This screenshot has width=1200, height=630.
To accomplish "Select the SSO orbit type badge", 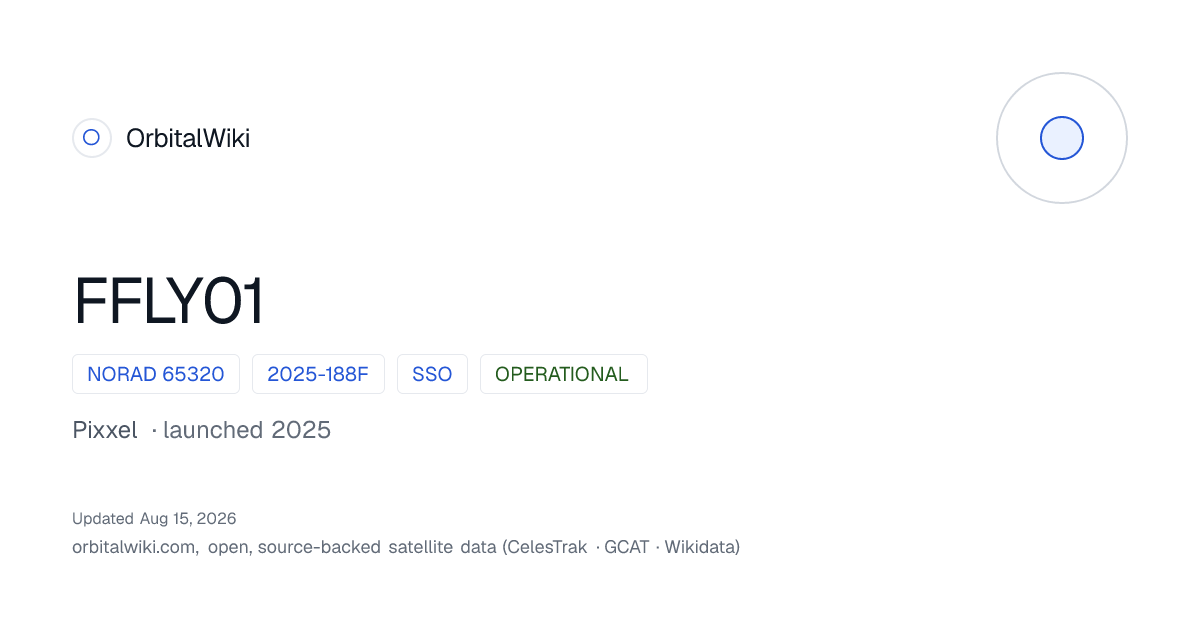I will tap(432, 374).
